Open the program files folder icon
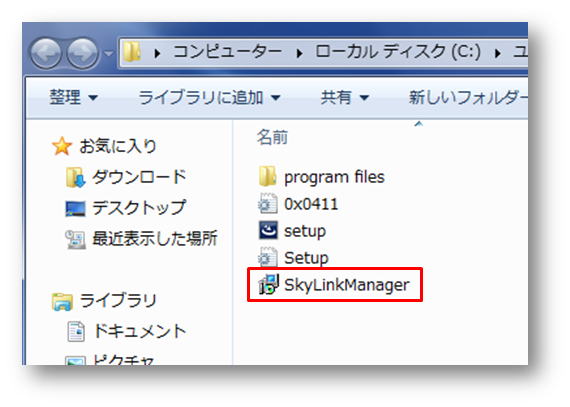 268,177
